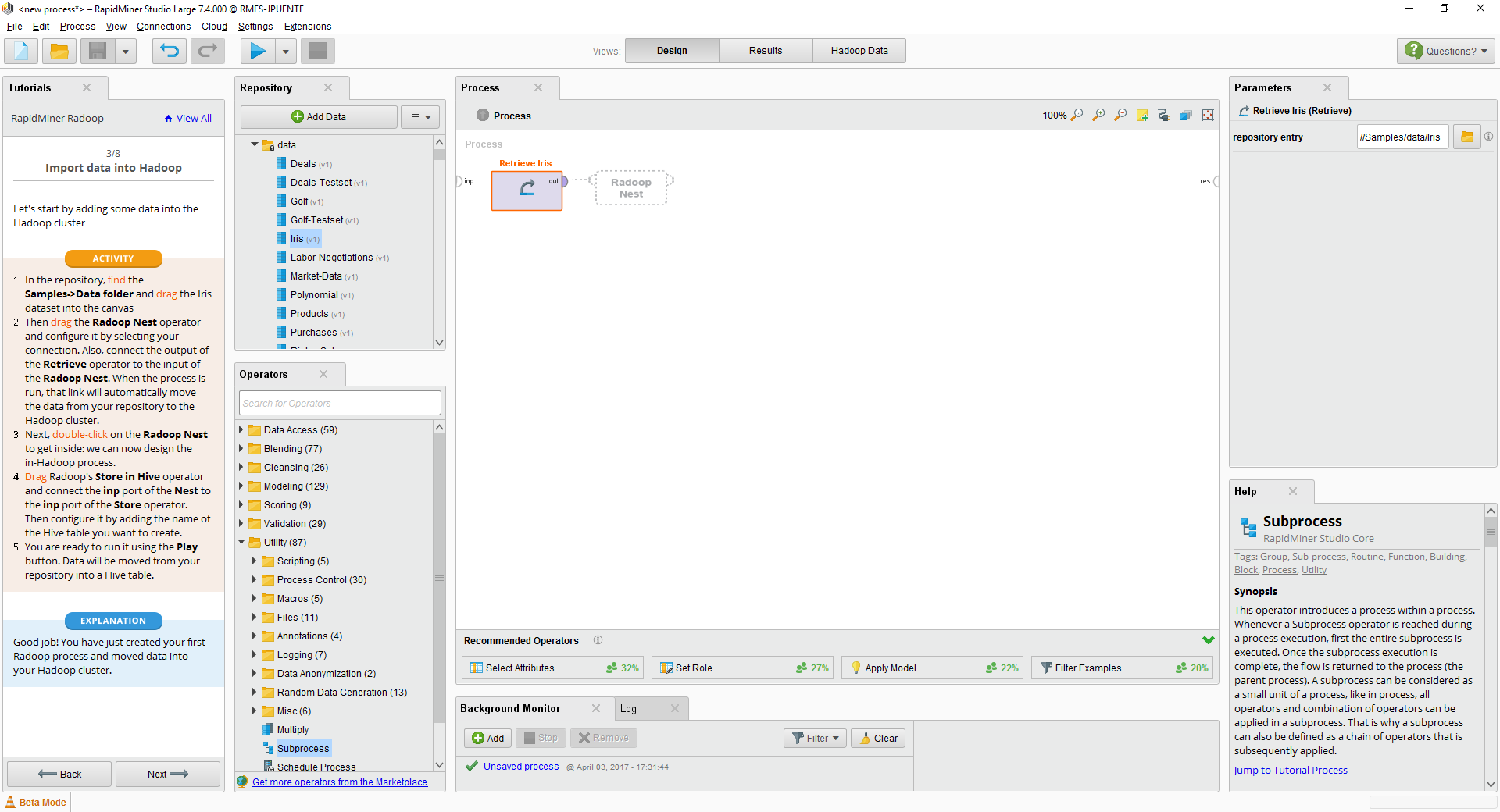This screenshot has height=812, width=1500.
Task: Click the New process blank page icon
Action: (21, 52)
